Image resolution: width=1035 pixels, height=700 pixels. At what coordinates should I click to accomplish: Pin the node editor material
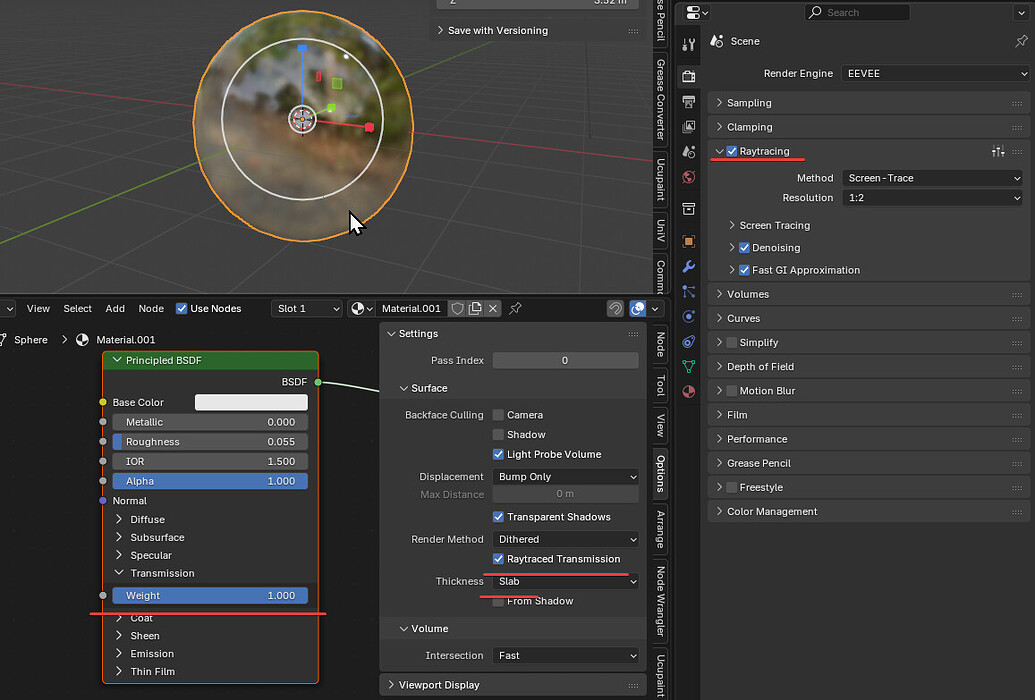tap(516, 308)
